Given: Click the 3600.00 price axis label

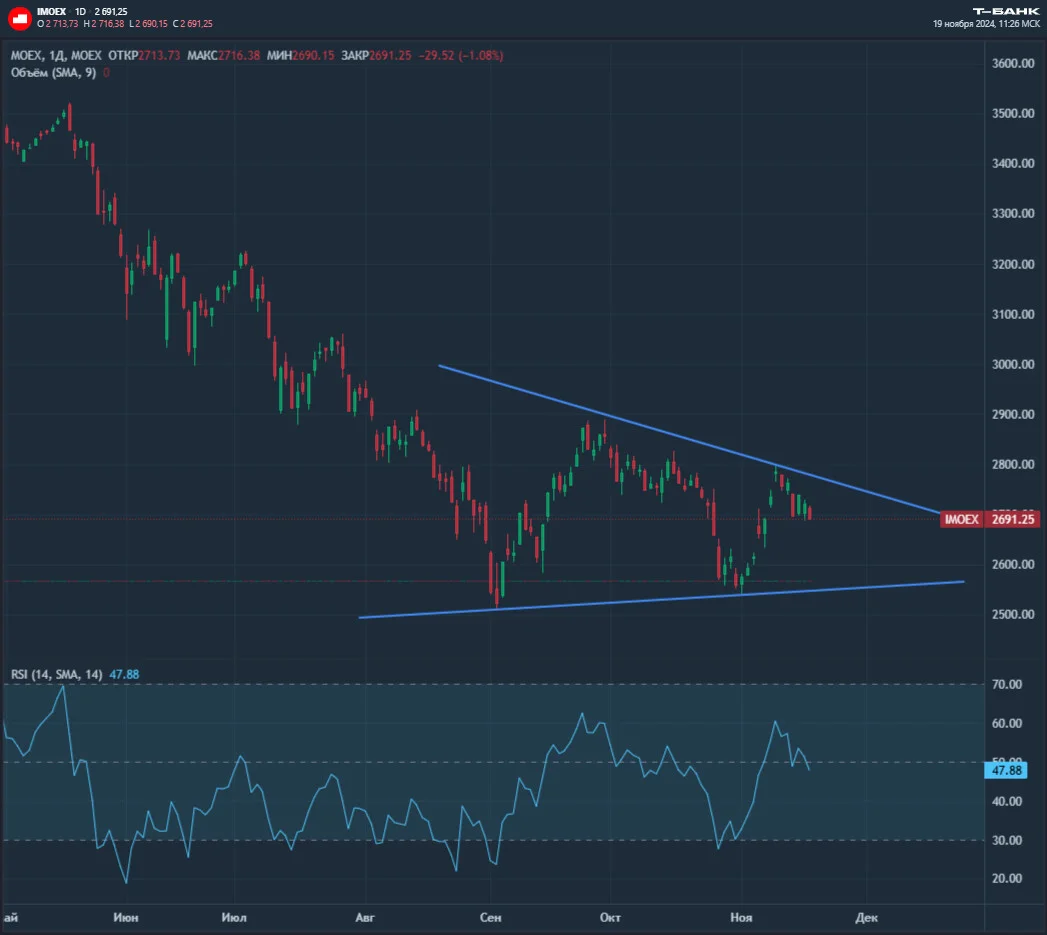Looking at the screenshot, I should tap(1014, 63).
